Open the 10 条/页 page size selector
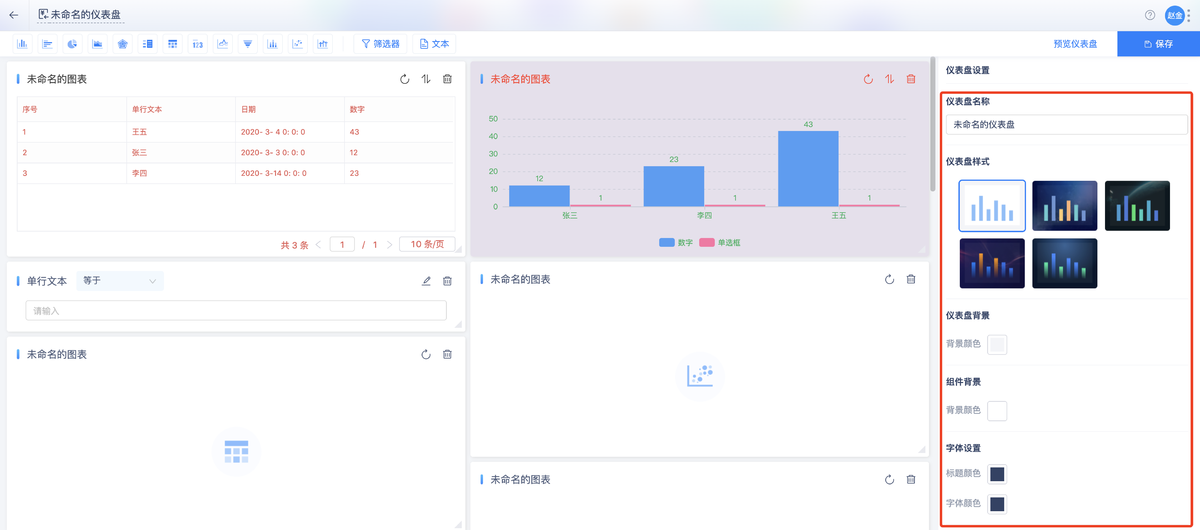Image resolution: width=1200 pixels, height=530 pixels. click(427, 244)
